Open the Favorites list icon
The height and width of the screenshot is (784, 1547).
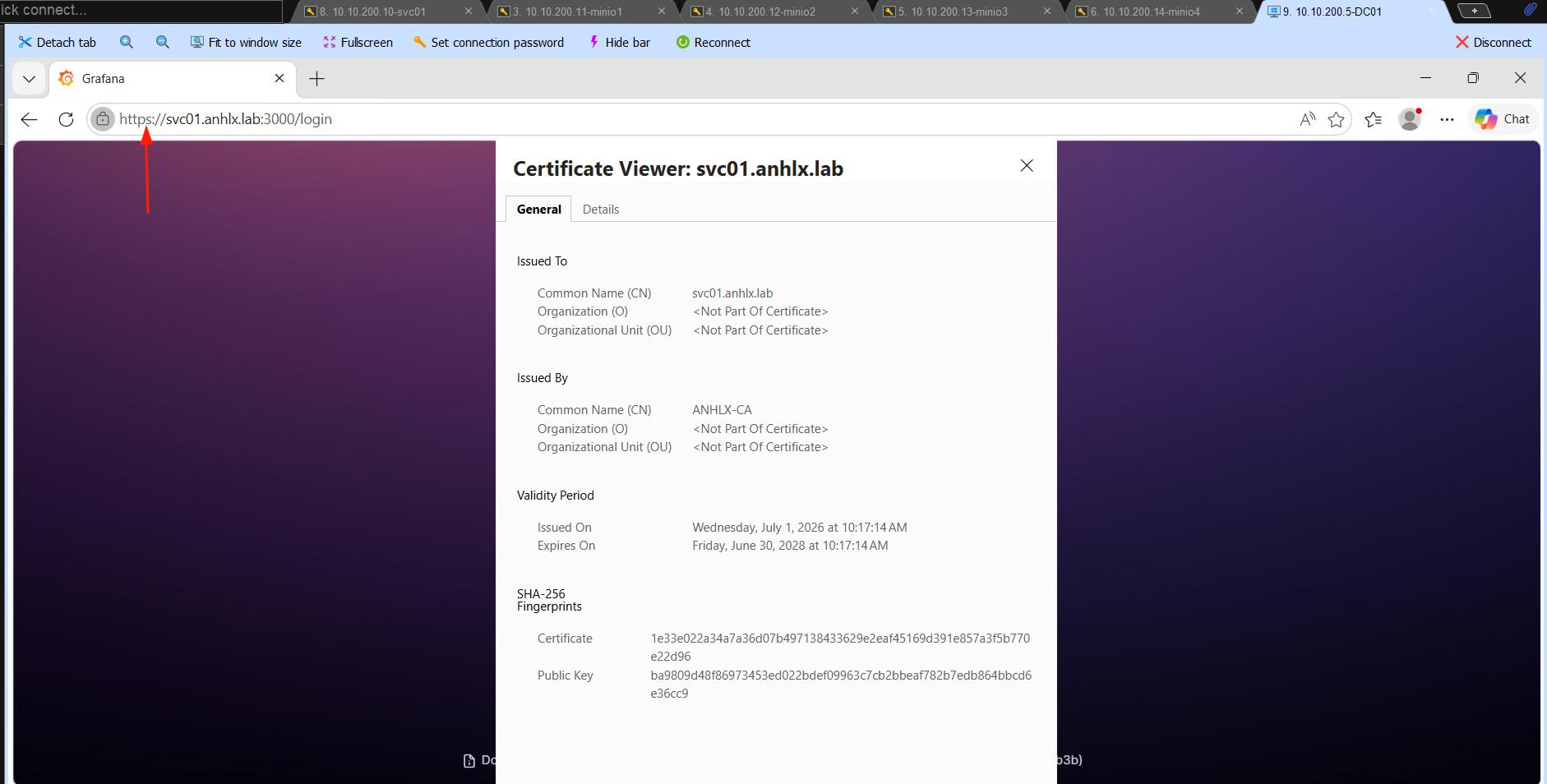(x=1374, y=119)
